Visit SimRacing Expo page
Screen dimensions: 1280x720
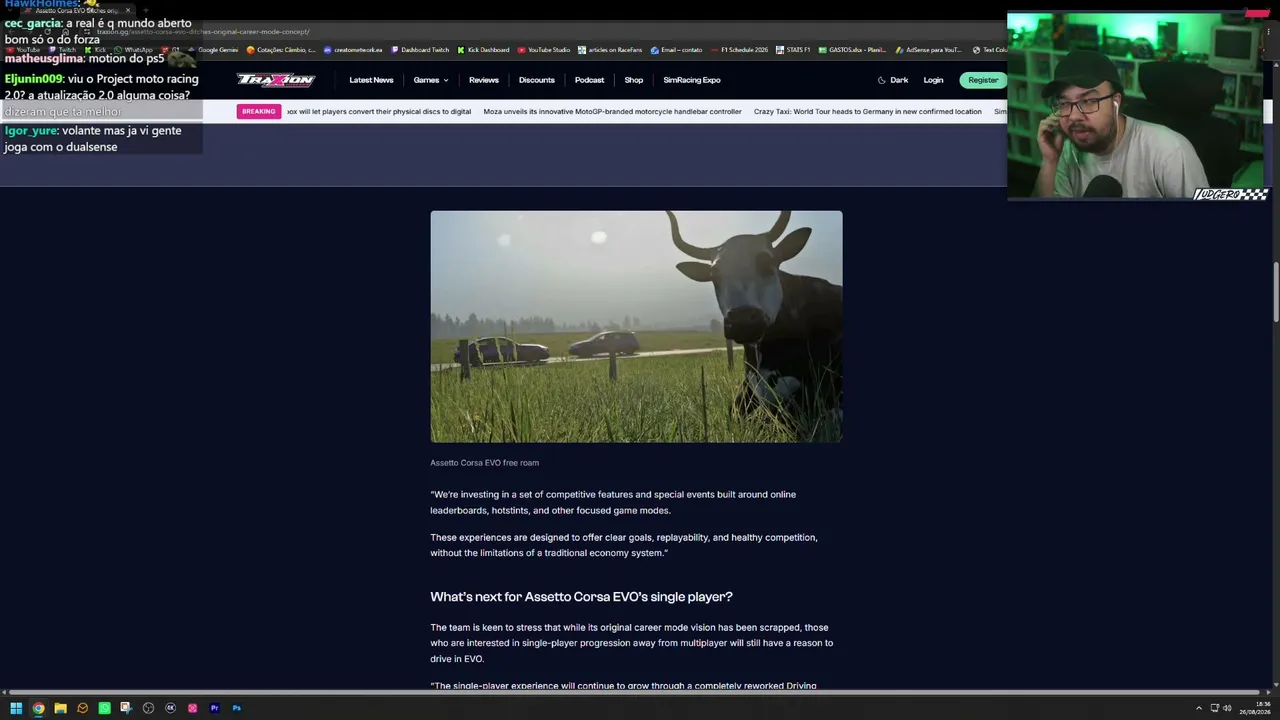point(692,80)
